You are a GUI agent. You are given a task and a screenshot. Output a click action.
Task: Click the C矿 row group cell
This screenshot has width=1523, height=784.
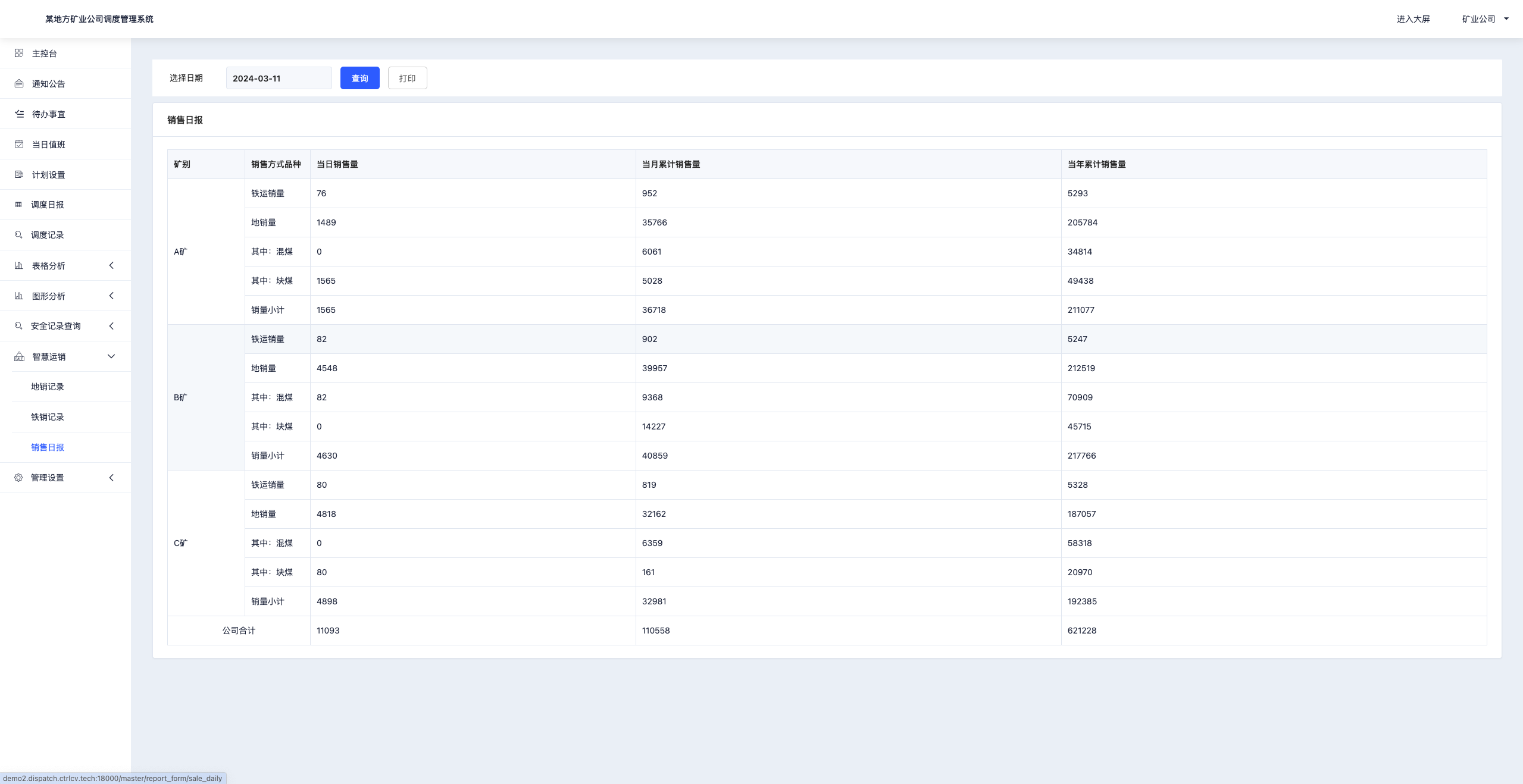206,543
